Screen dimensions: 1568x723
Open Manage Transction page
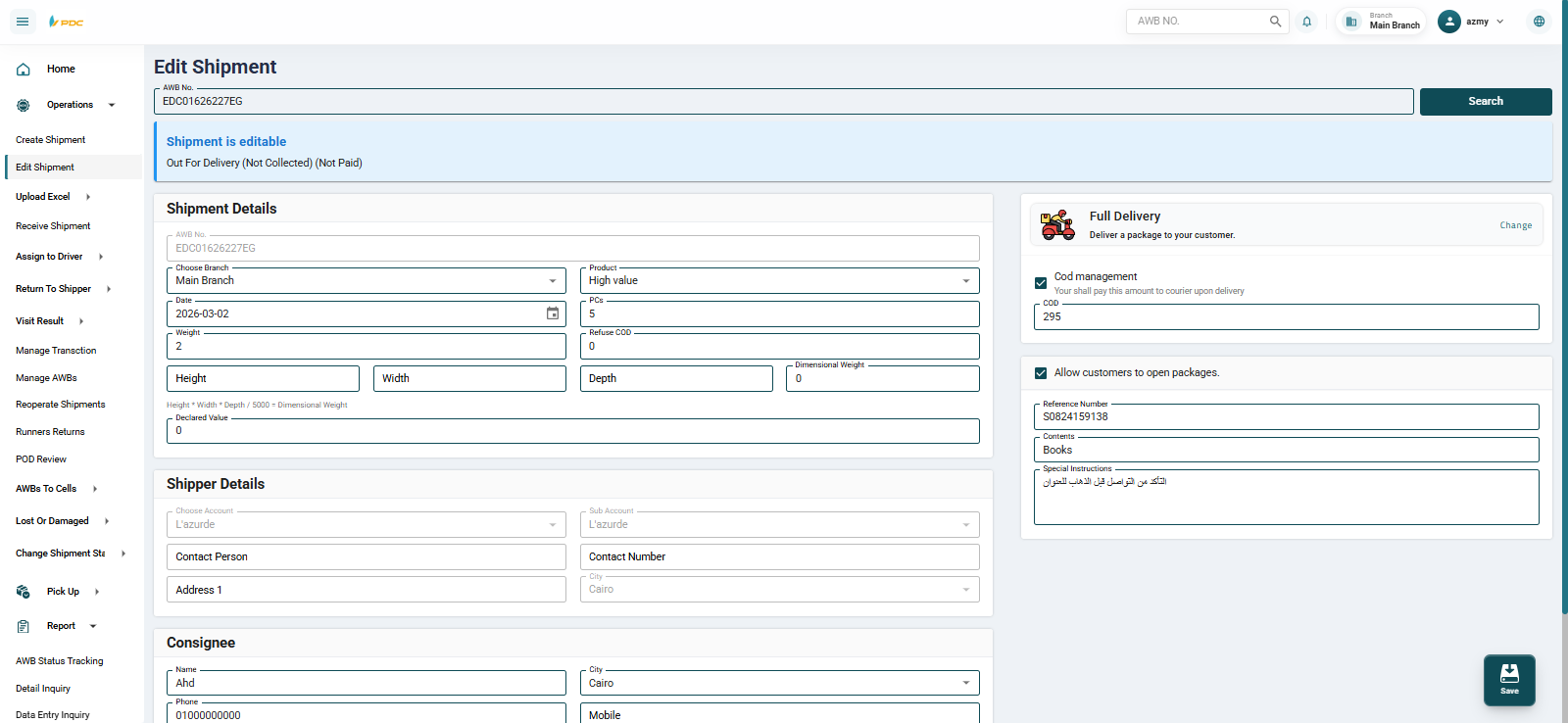56,351
